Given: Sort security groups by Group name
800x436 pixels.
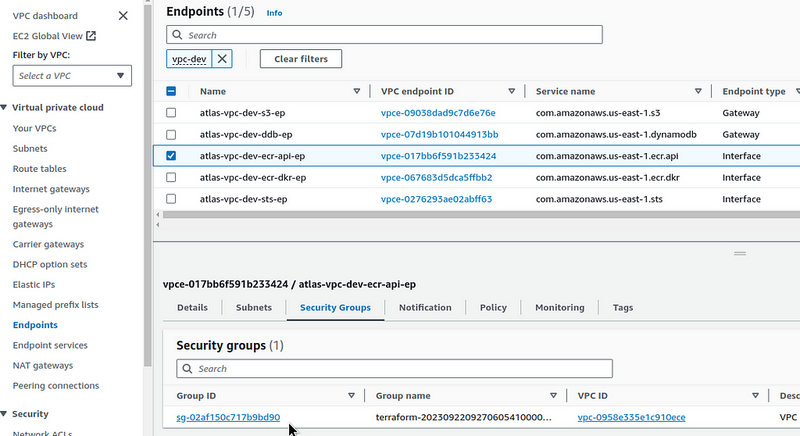Looking at the screenshot, I should [553, 395].
